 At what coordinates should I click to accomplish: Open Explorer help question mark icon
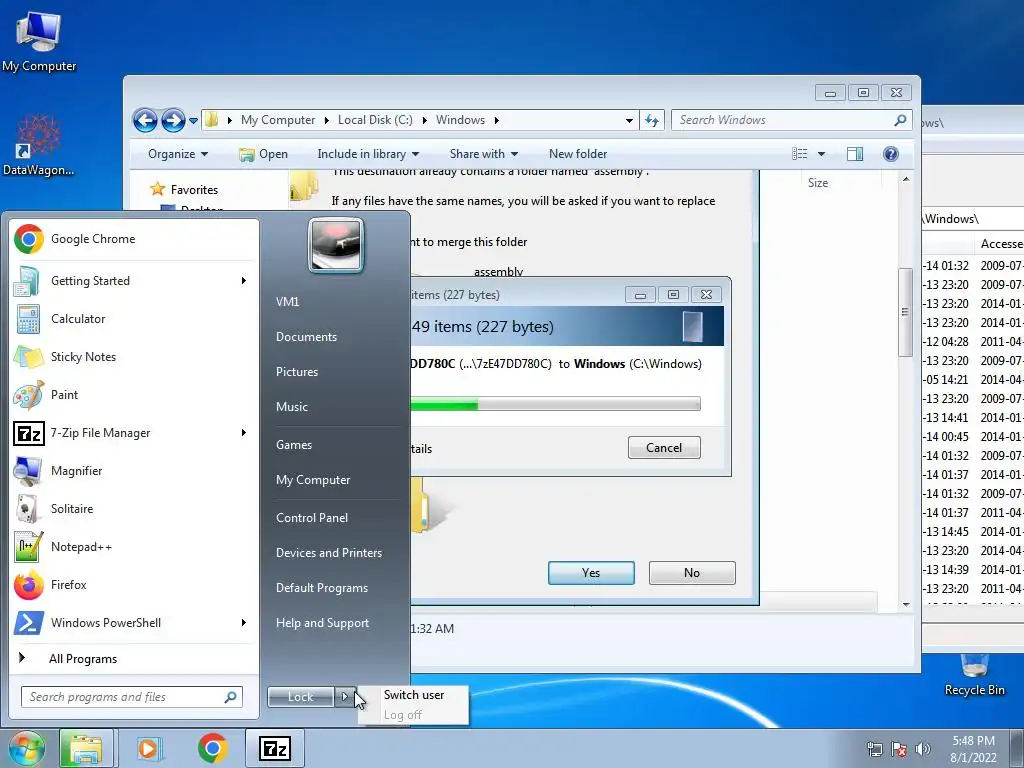(x=891, y=153)
